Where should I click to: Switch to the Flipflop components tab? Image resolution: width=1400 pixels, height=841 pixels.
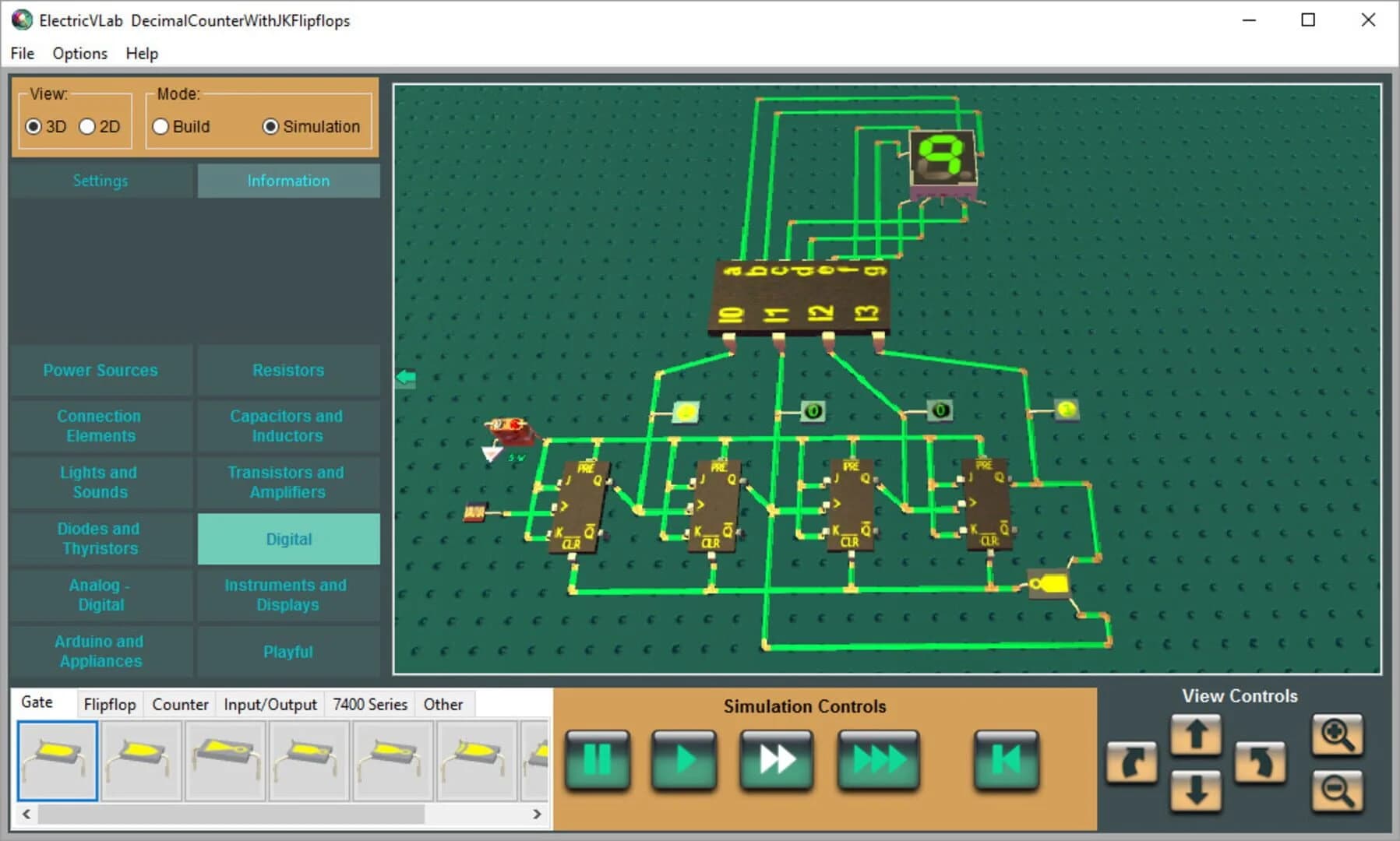[110, 703]
